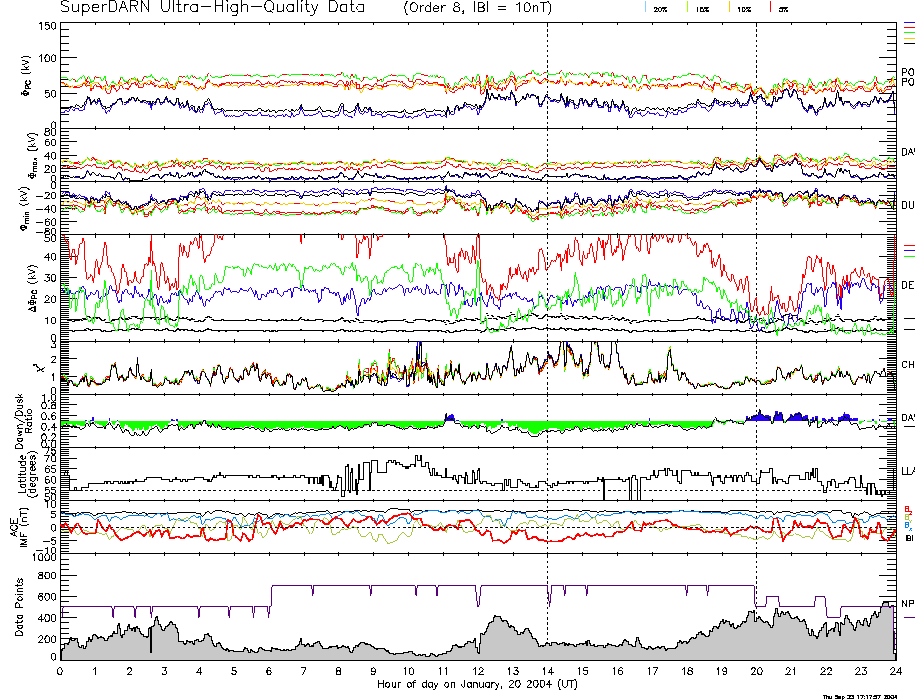
Task: Click the hour 6 label on x-axis
Action: click(x=269, y=672)
